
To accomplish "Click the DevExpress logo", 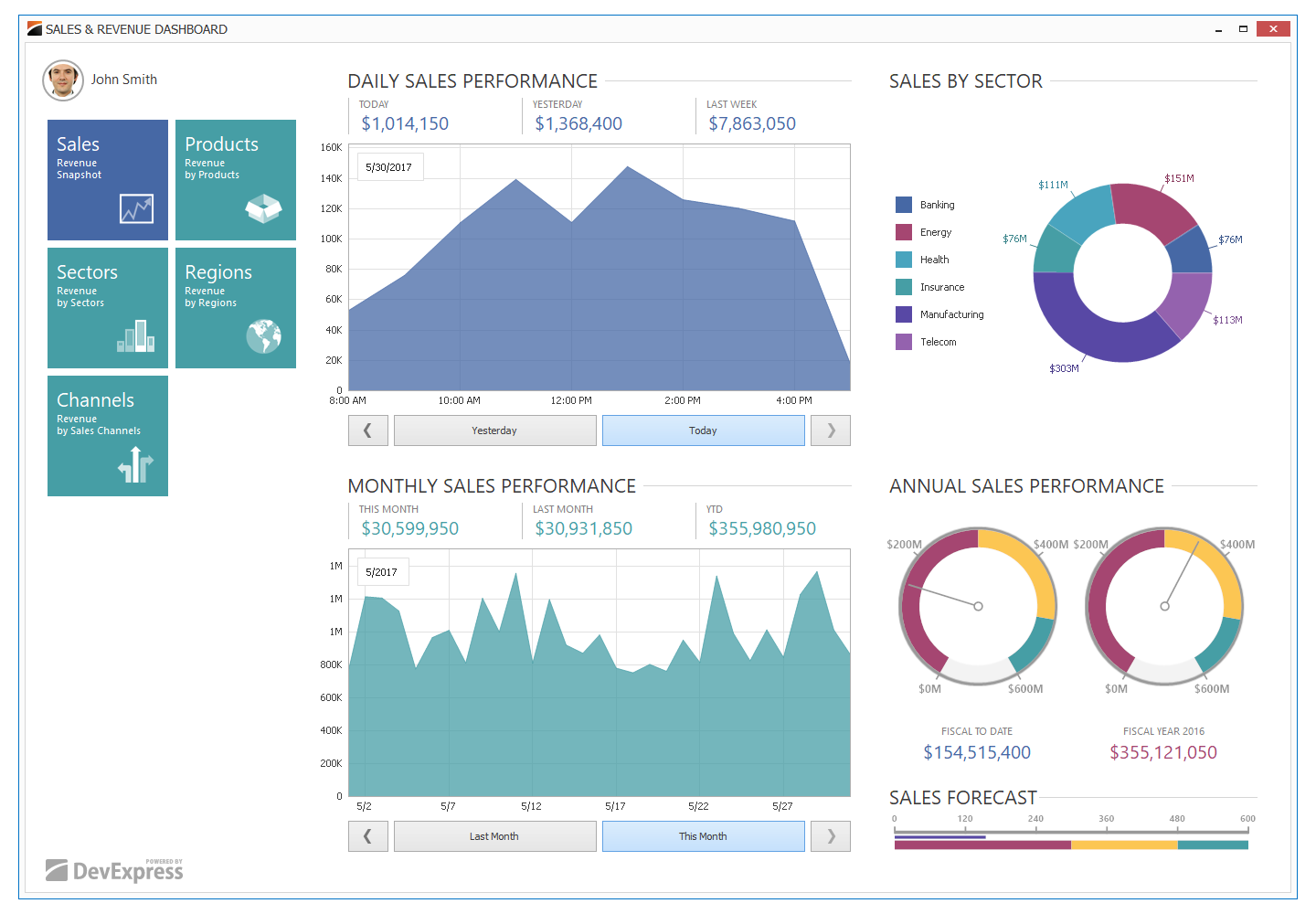I will coord(114,868).
